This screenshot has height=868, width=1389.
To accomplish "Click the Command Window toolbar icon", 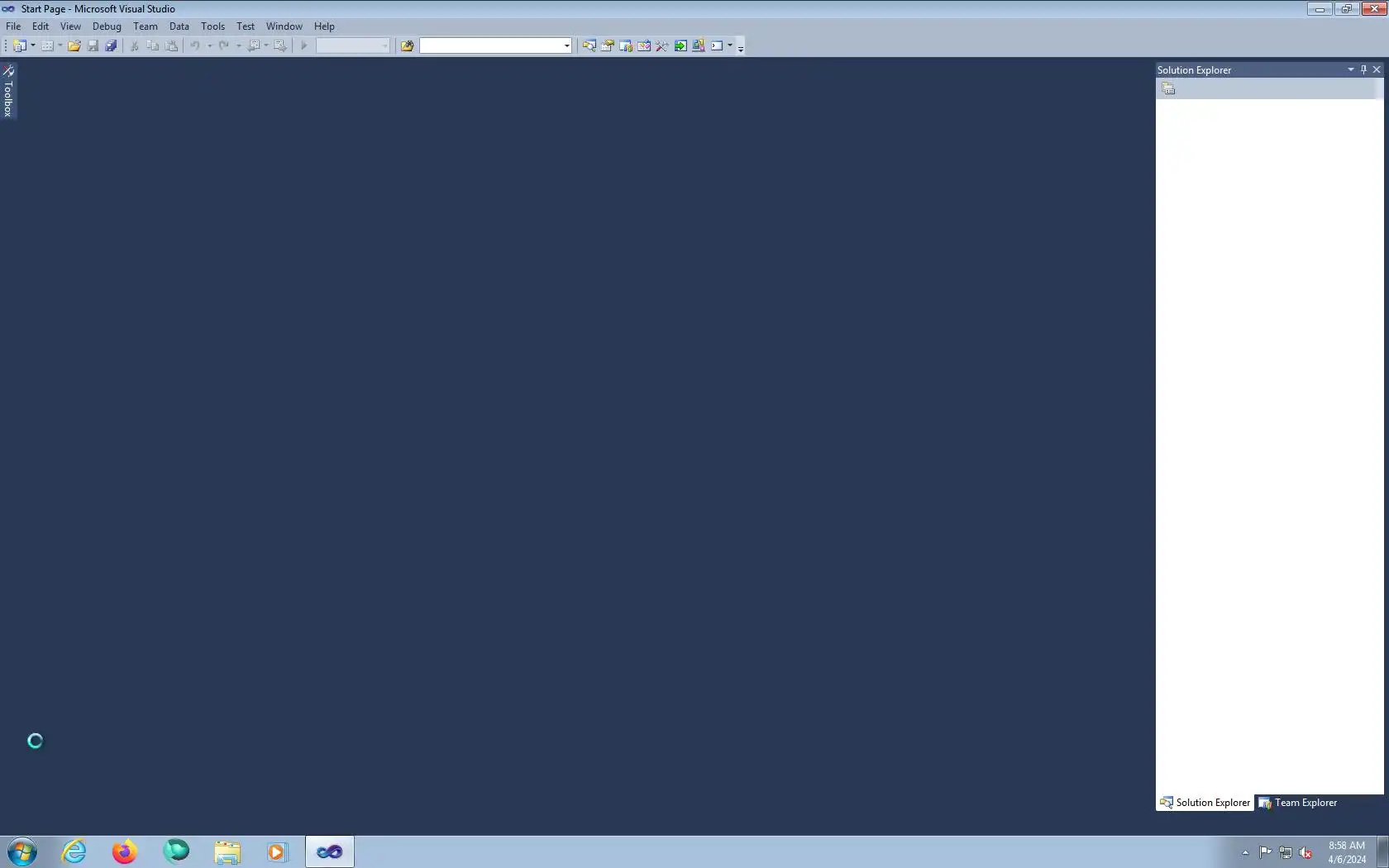I will [x=717, y=46].
